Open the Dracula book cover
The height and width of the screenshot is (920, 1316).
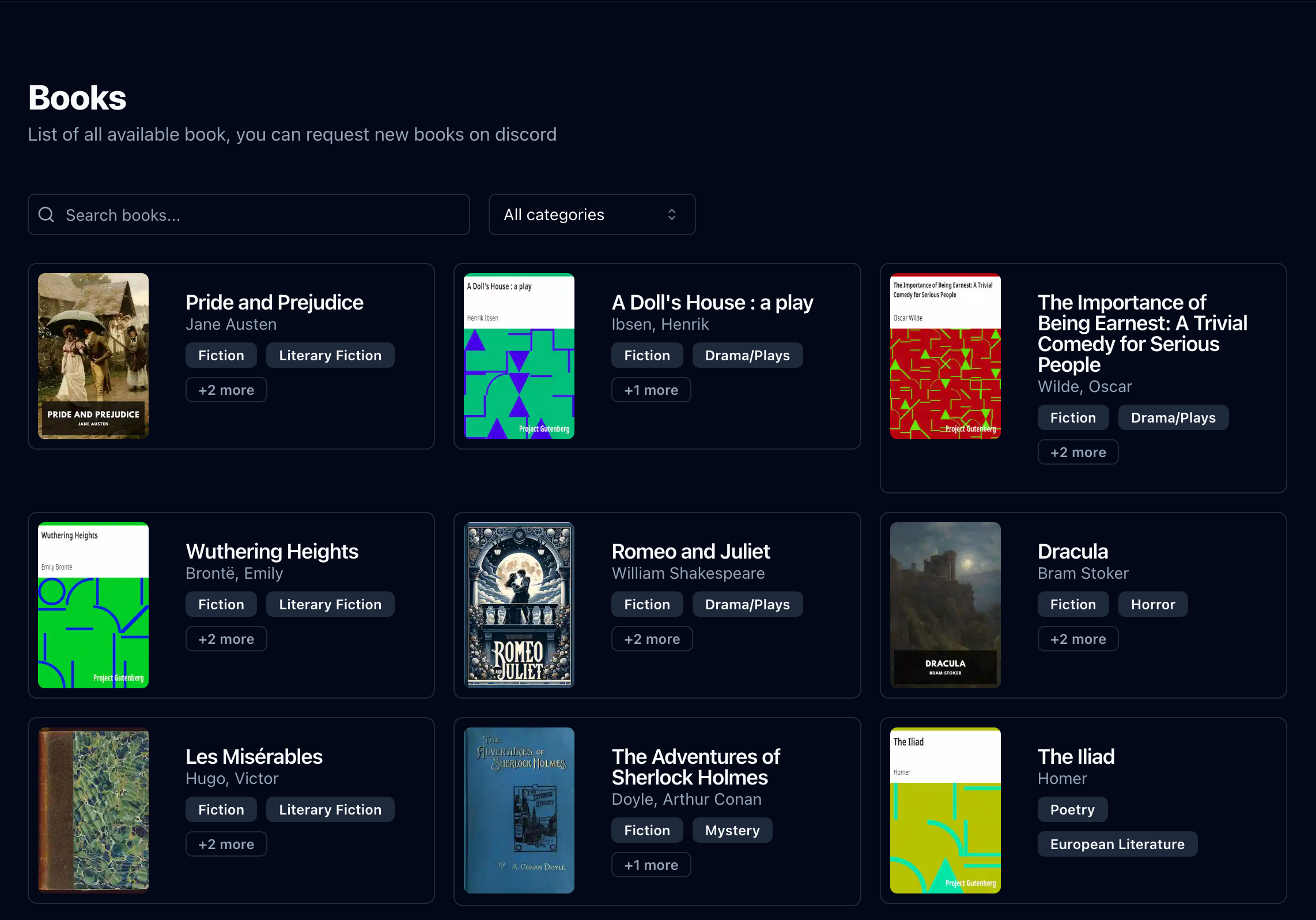pyautogui.click(x=945, y=605)
